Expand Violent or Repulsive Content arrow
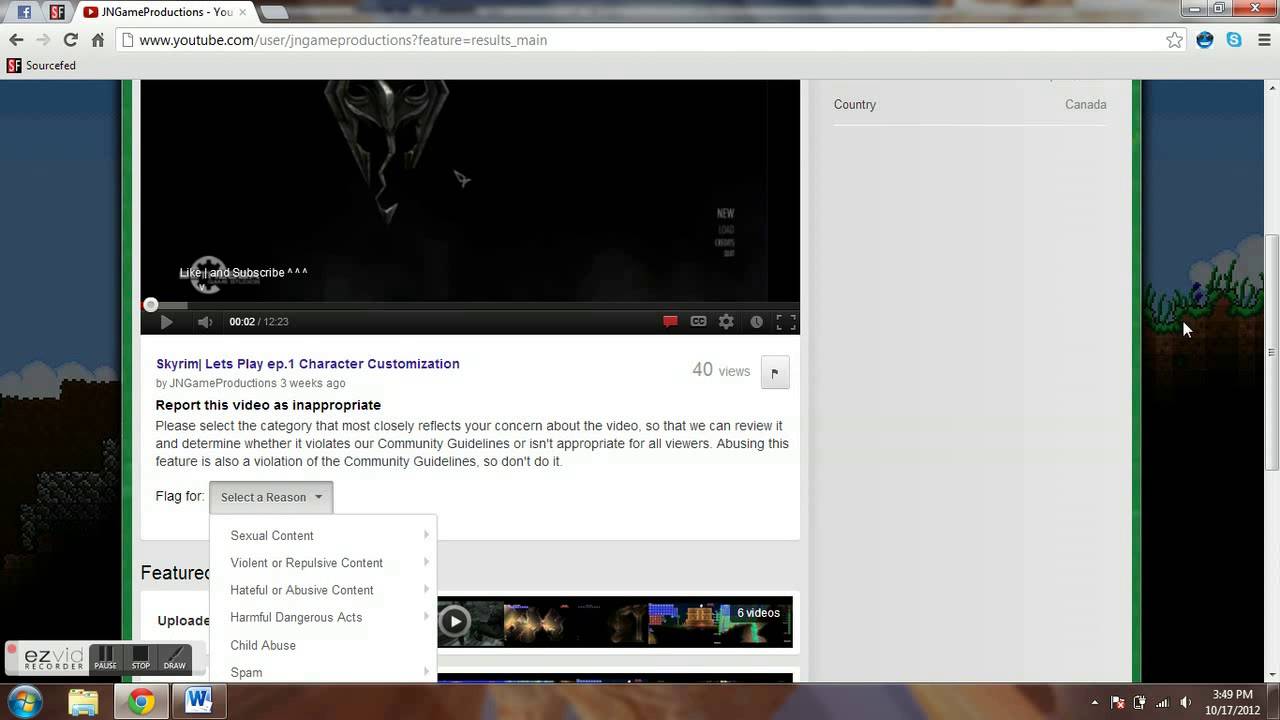 pos(426,562)
